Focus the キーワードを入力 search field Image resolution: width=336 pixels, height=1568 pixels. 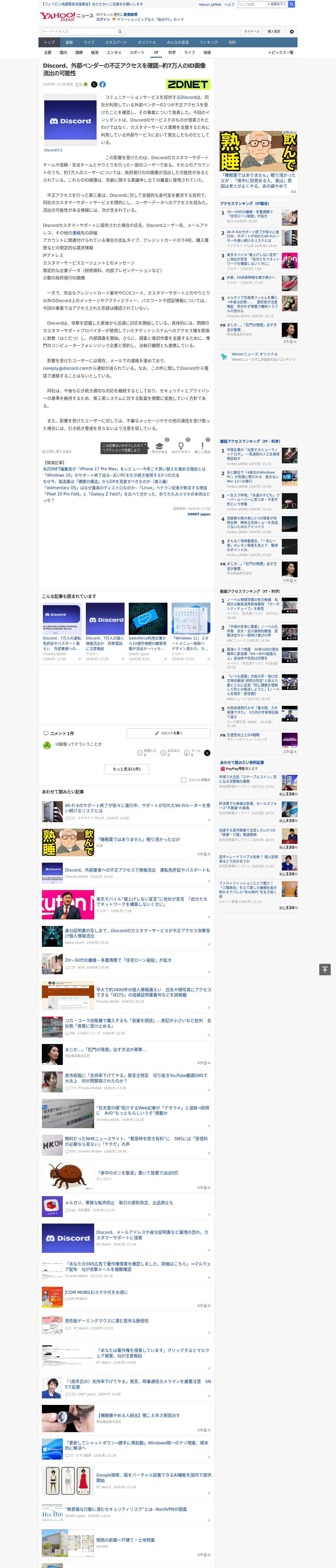click(79, 31)
